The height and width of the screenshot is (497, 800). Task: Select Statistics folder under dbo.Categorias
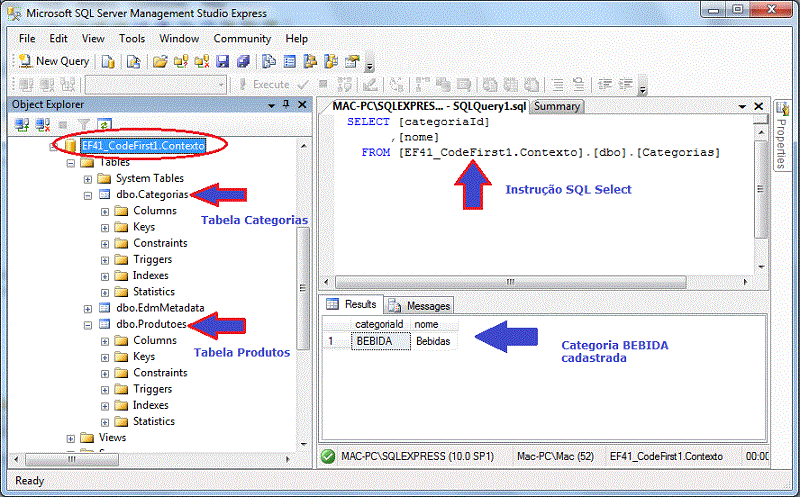click(x=154, y=291)
